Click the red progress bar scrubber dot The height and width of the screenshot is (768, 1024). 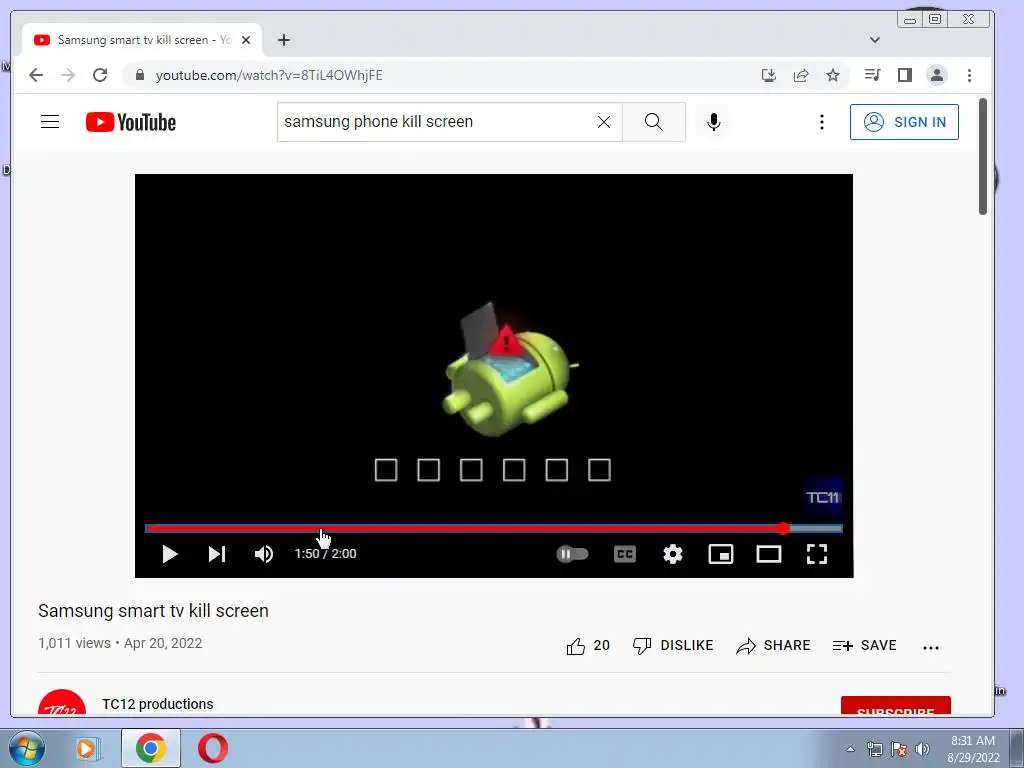784,528
